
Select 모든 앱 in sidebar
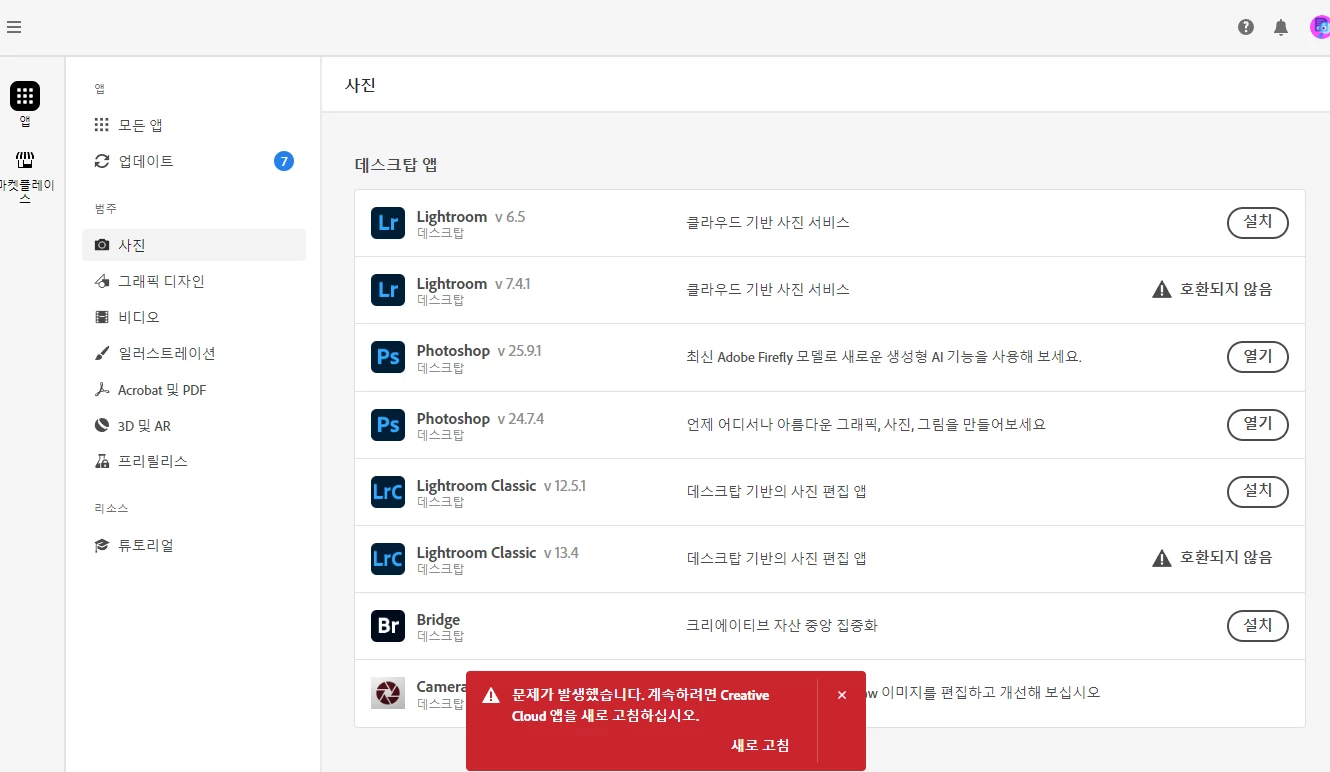pos(194,125)
